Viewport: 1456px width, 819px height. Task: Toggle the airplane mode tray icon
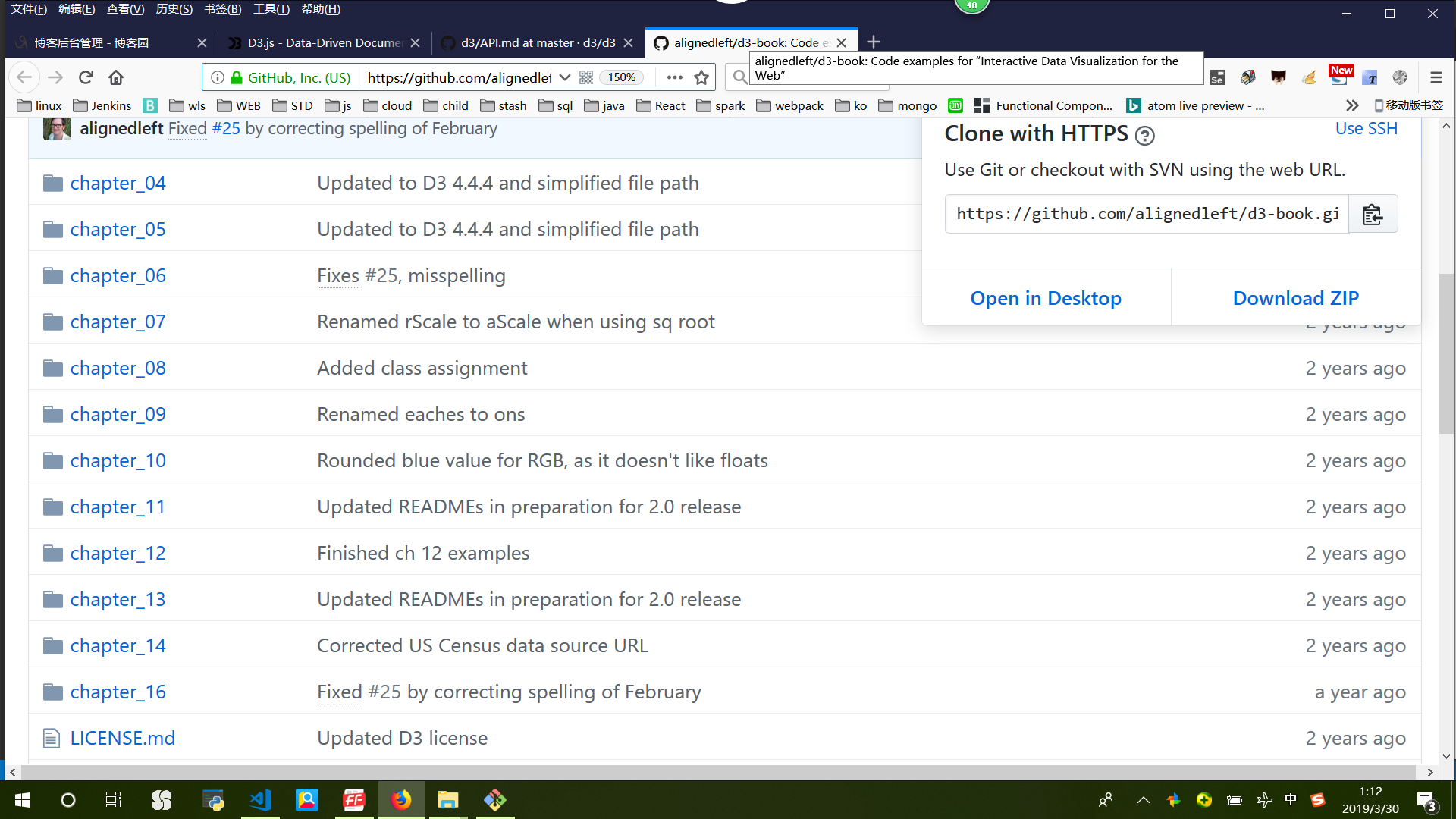tap(1264, 799)
